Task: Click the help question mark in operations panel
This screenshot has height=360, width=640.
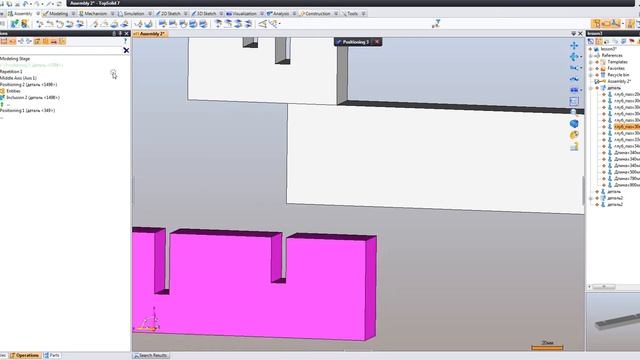Action: [125, 41]
